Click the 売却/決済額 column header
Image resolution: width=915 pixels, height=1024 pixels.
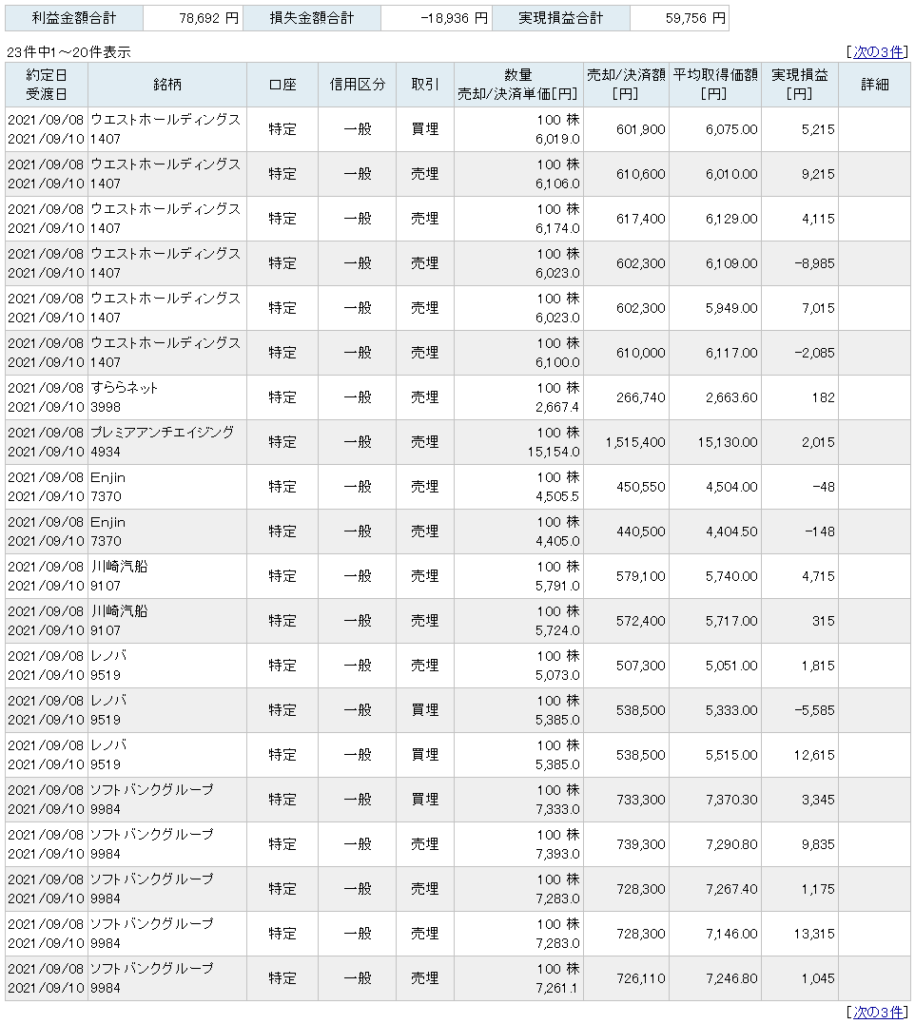(x=626, y=85)
